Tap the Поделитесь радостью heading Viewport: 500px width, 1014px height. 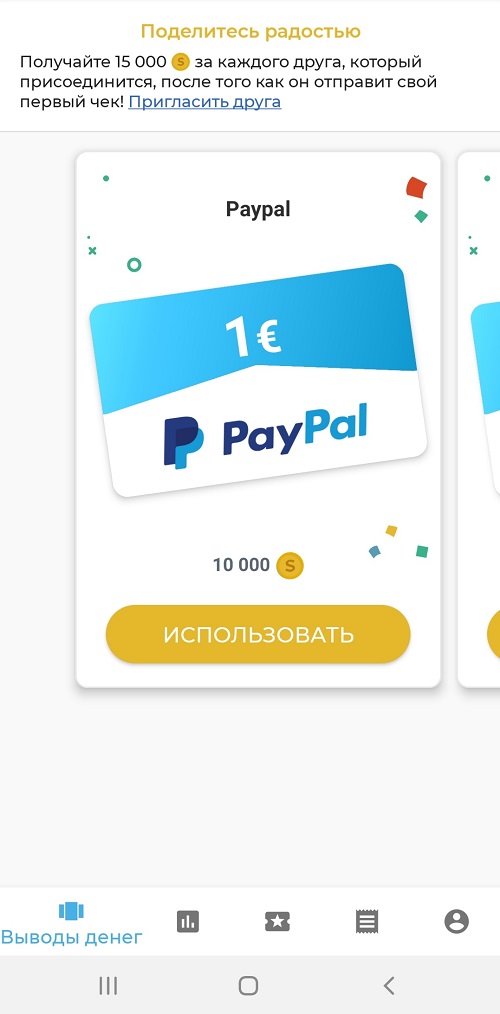[x=250, y=31]
